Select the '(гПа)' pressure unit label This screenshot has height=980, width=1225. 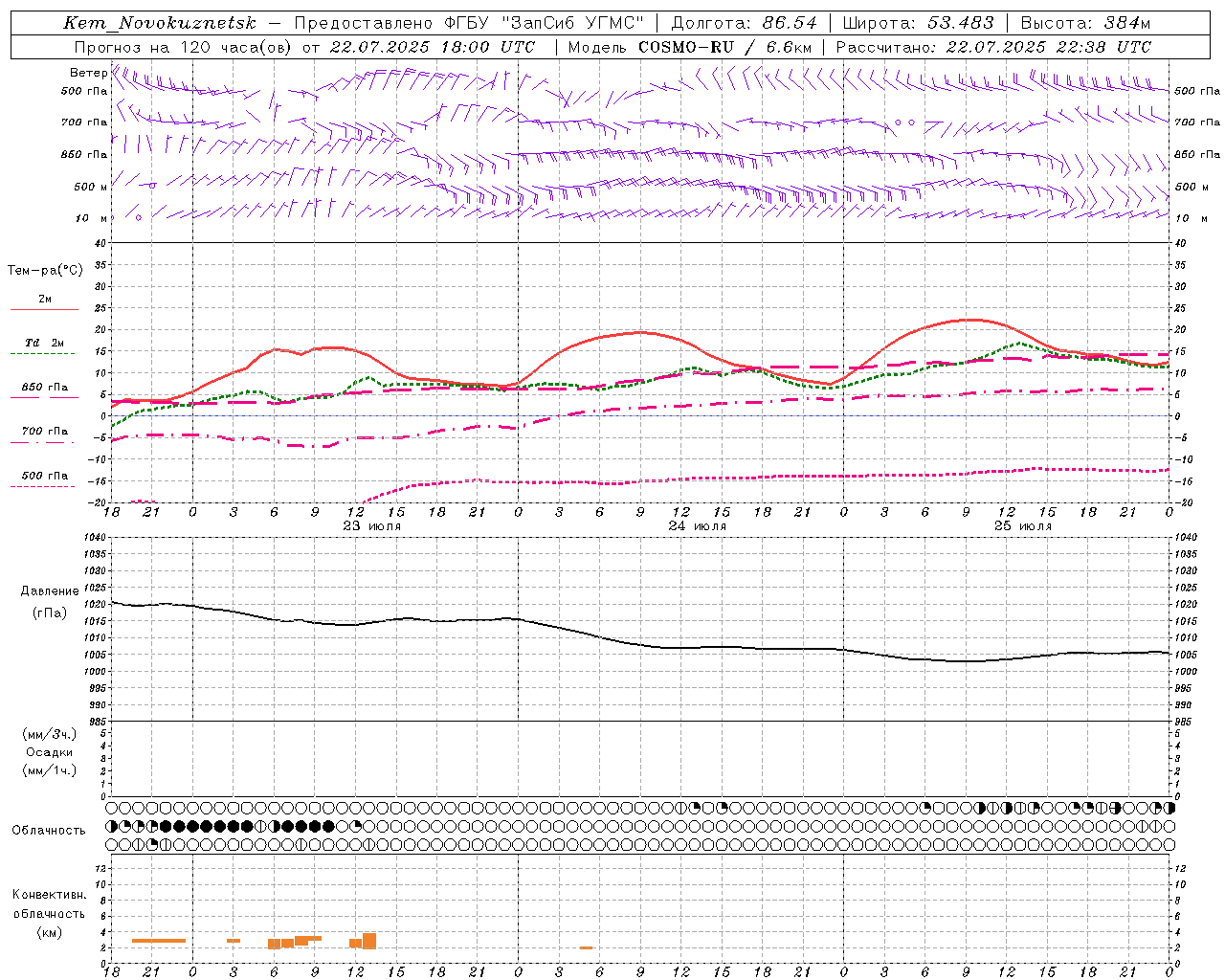(x=50, y=612)
